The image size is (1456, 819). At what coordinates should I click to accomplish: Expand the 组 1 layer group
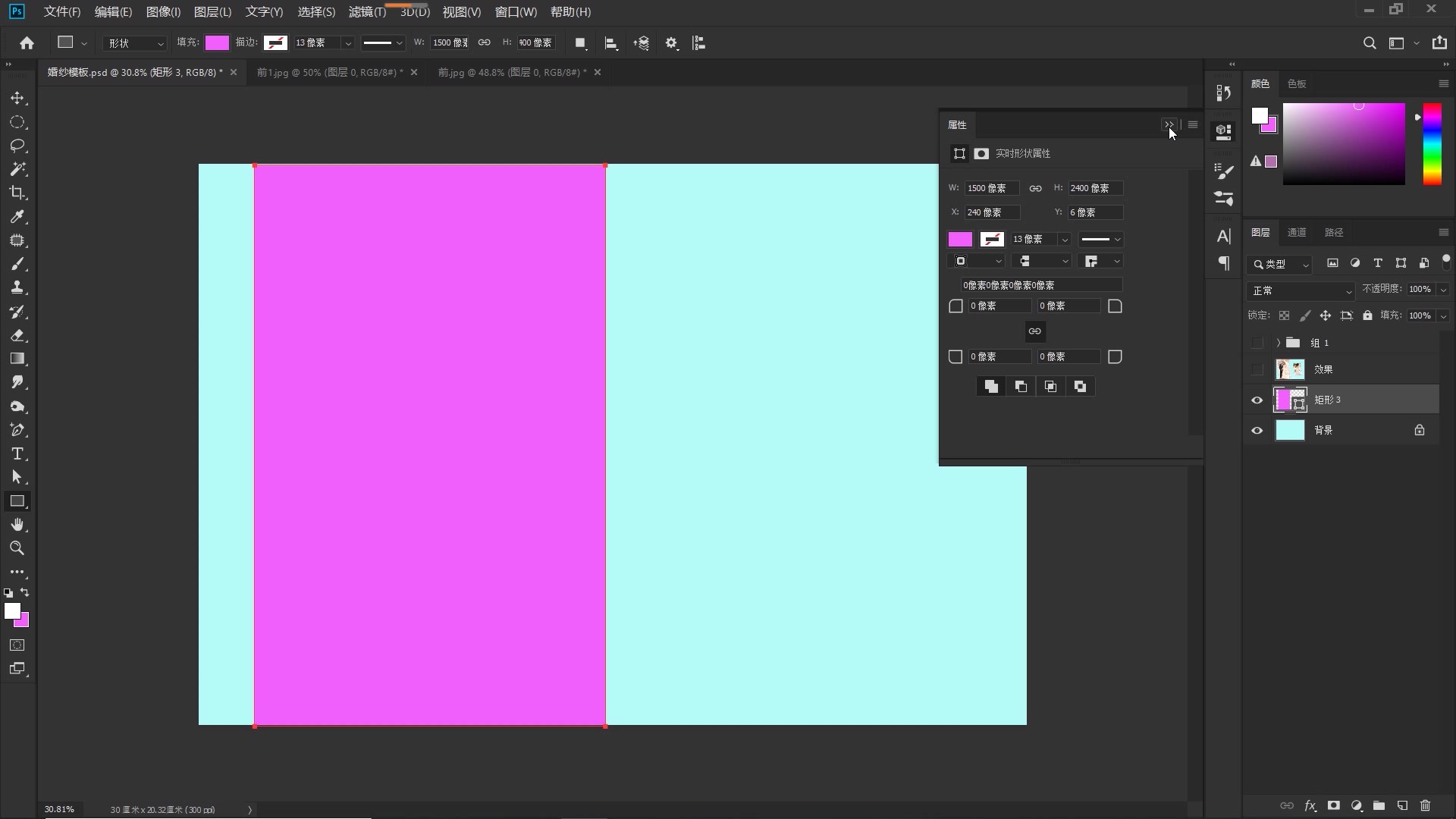point(1278,343)
